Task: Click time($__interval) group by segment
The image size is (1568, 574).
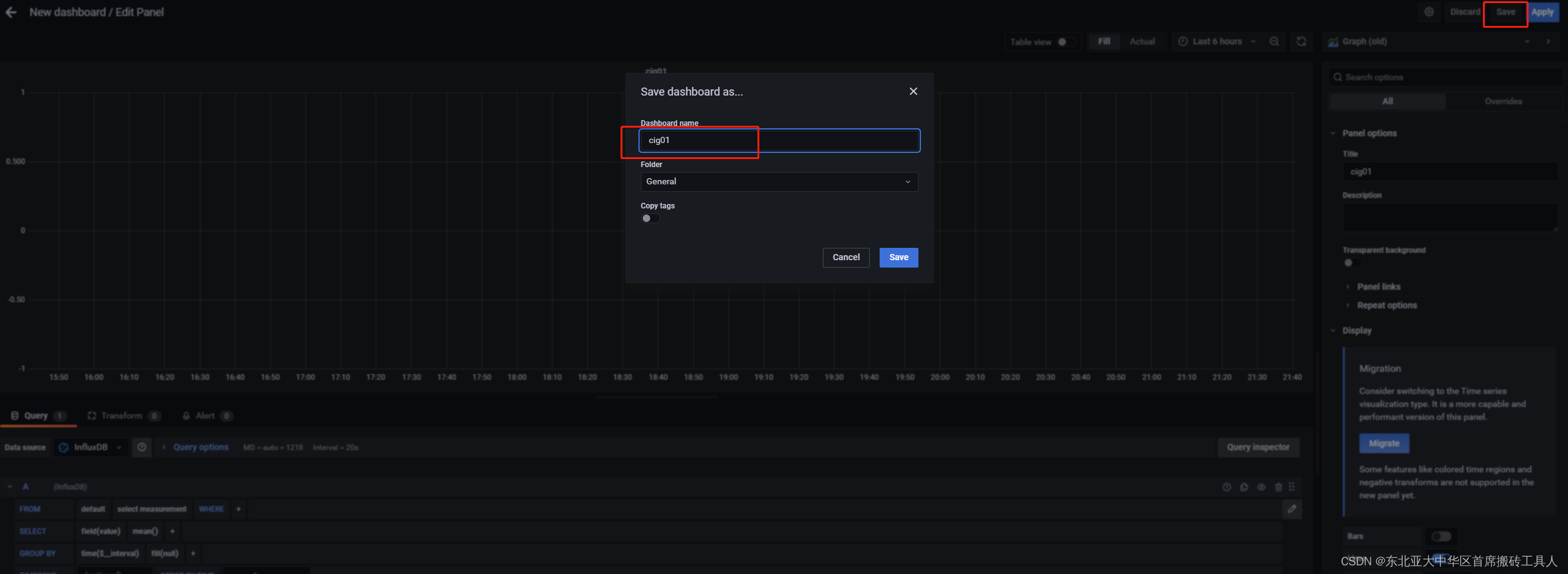Action: [110, 554]
